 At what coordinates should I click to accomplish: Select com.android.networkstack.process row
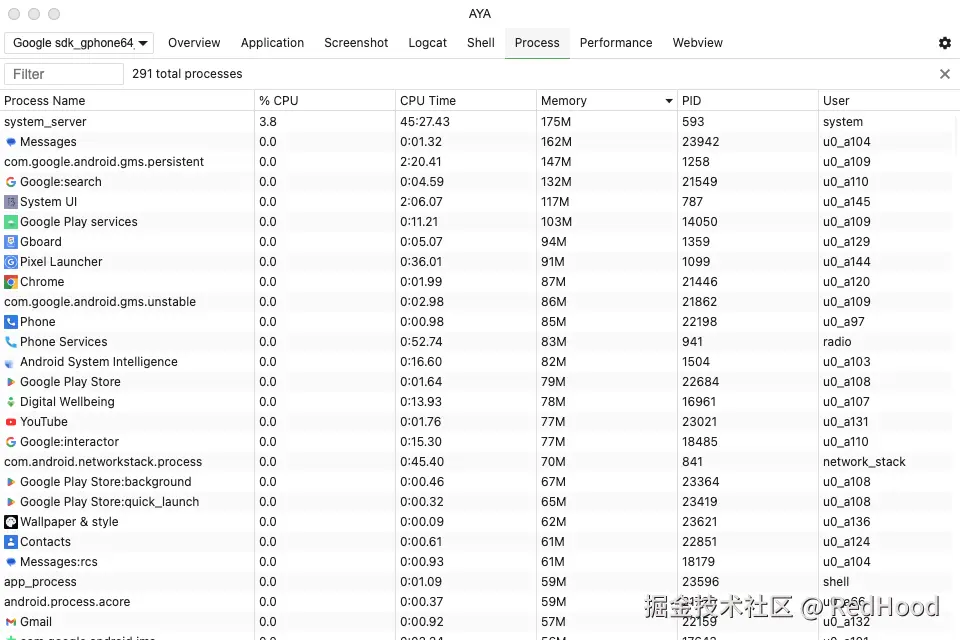[480, 462]
